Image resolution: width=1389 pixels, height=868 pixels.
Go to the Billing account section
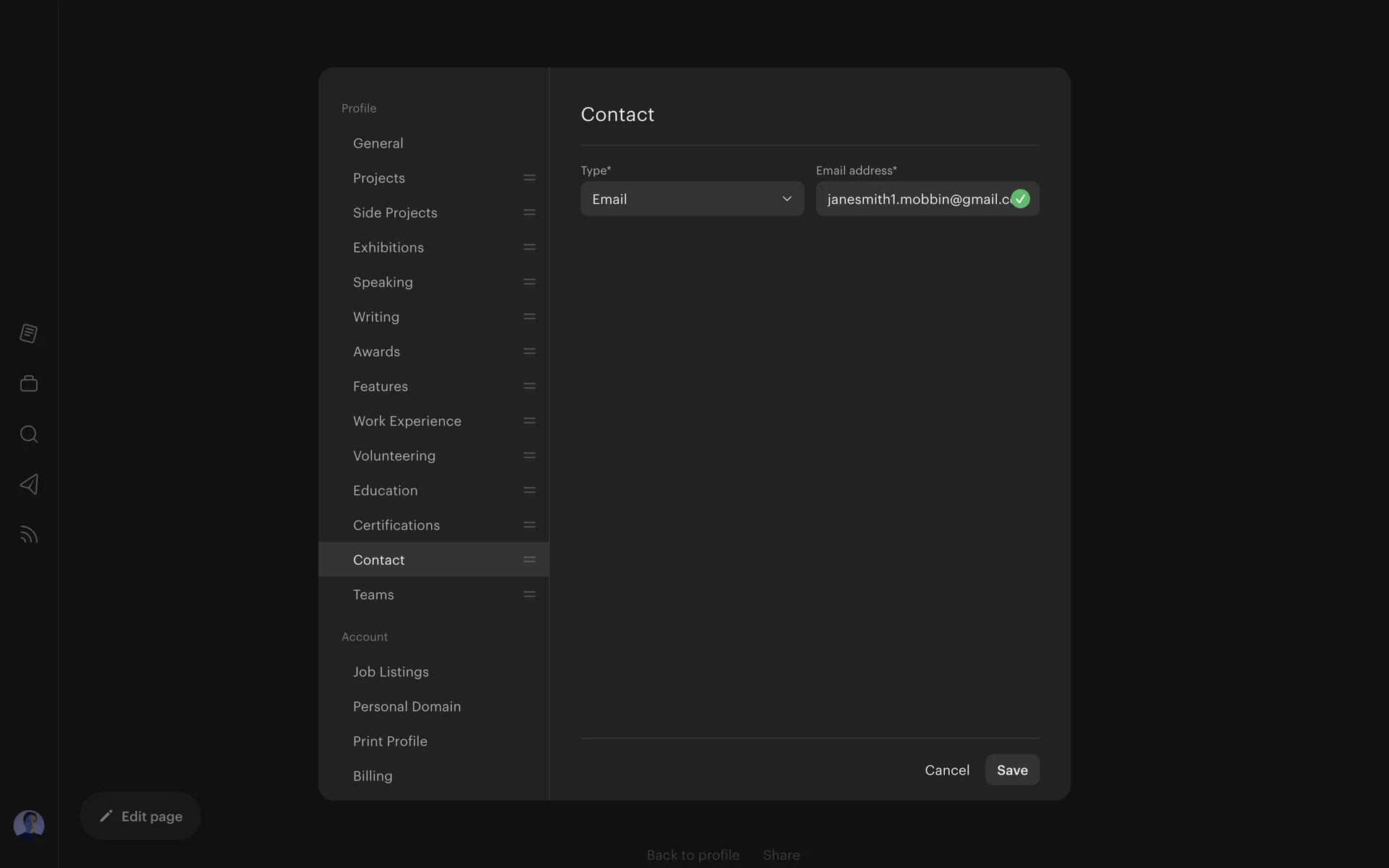[x=373, y=776]
